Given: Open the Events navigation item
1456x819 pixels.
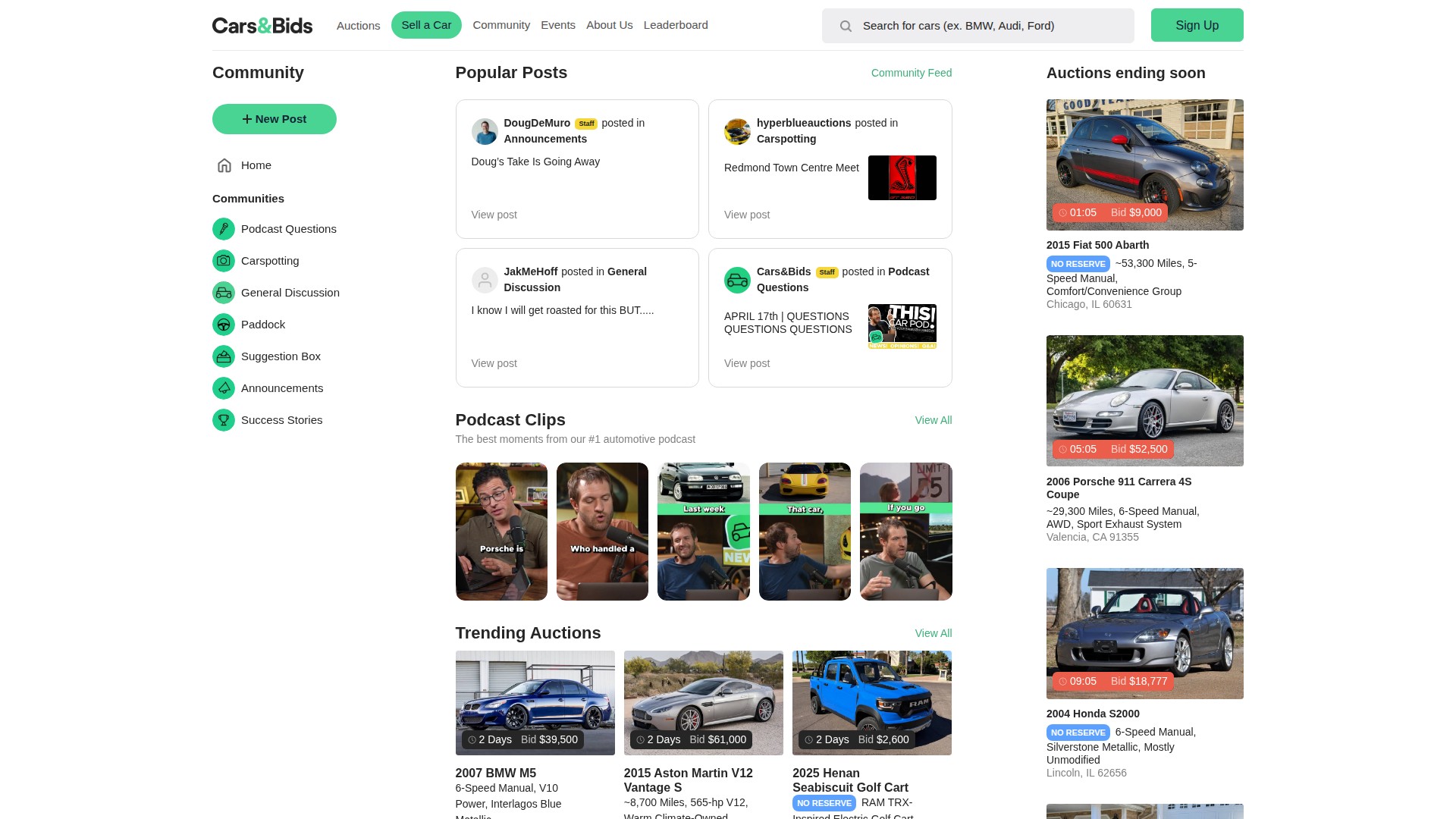Looking at the screenshot, I should tap(558, 25).
